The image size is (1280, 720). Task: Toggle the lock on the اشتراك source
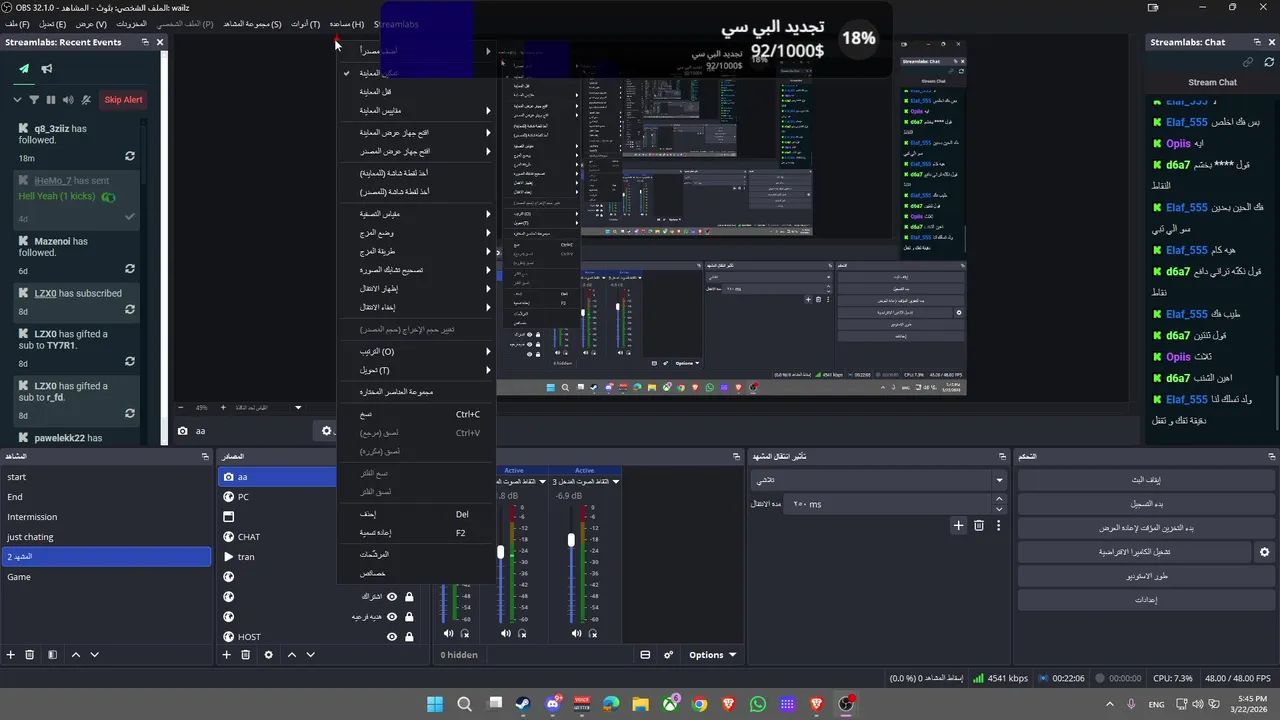(409, 597)
